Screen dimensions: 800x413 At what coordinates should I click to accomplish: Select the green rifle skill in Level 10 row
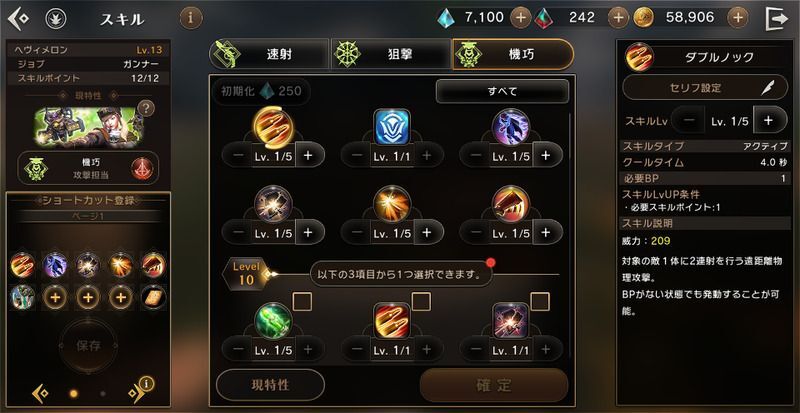pyautogui.click(x=273, y=321)
